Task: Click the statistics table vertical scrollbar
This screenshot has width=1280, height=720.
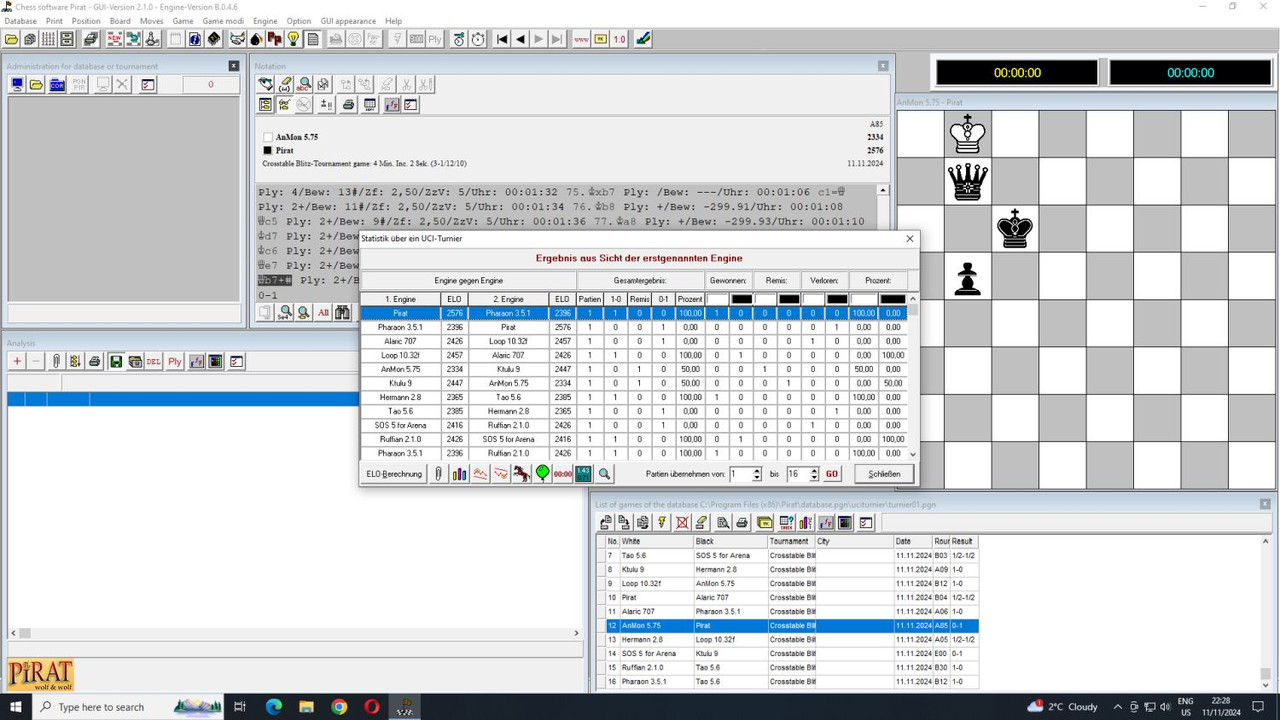Action: 911,376
